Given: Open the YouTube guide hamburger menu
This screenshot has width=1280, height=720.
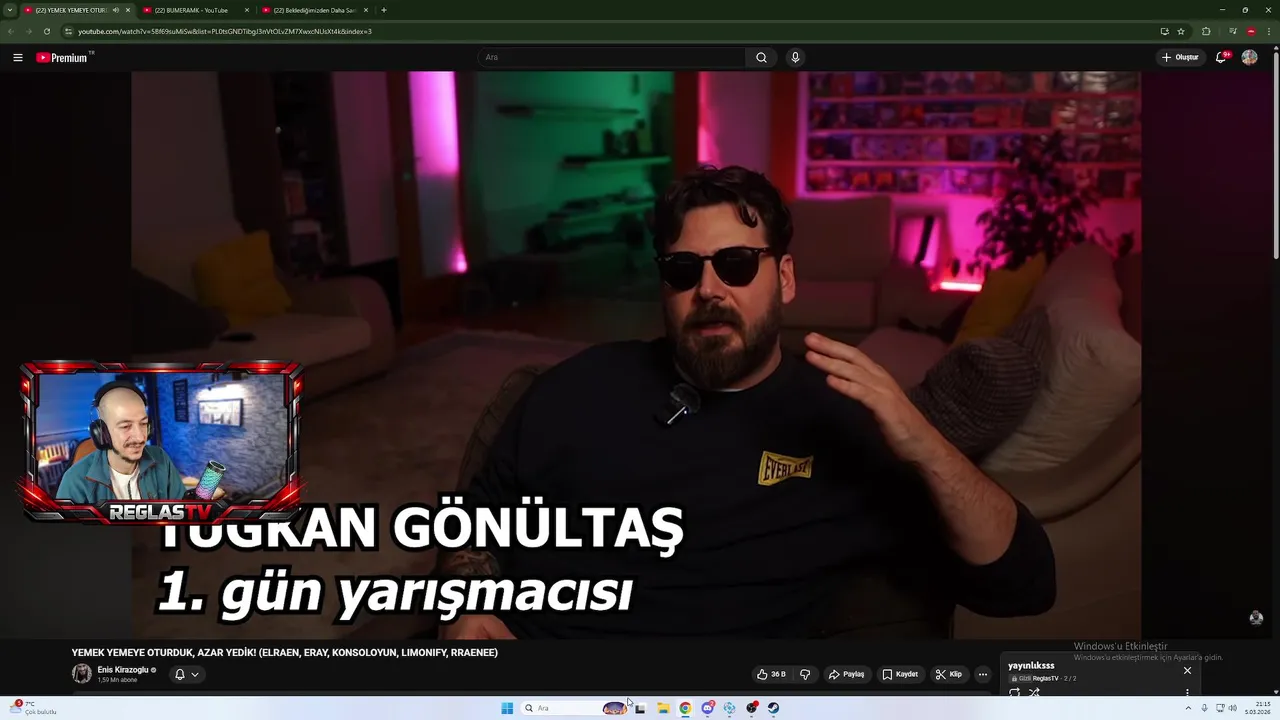Looking at the screenshot, I should [17, 57].
